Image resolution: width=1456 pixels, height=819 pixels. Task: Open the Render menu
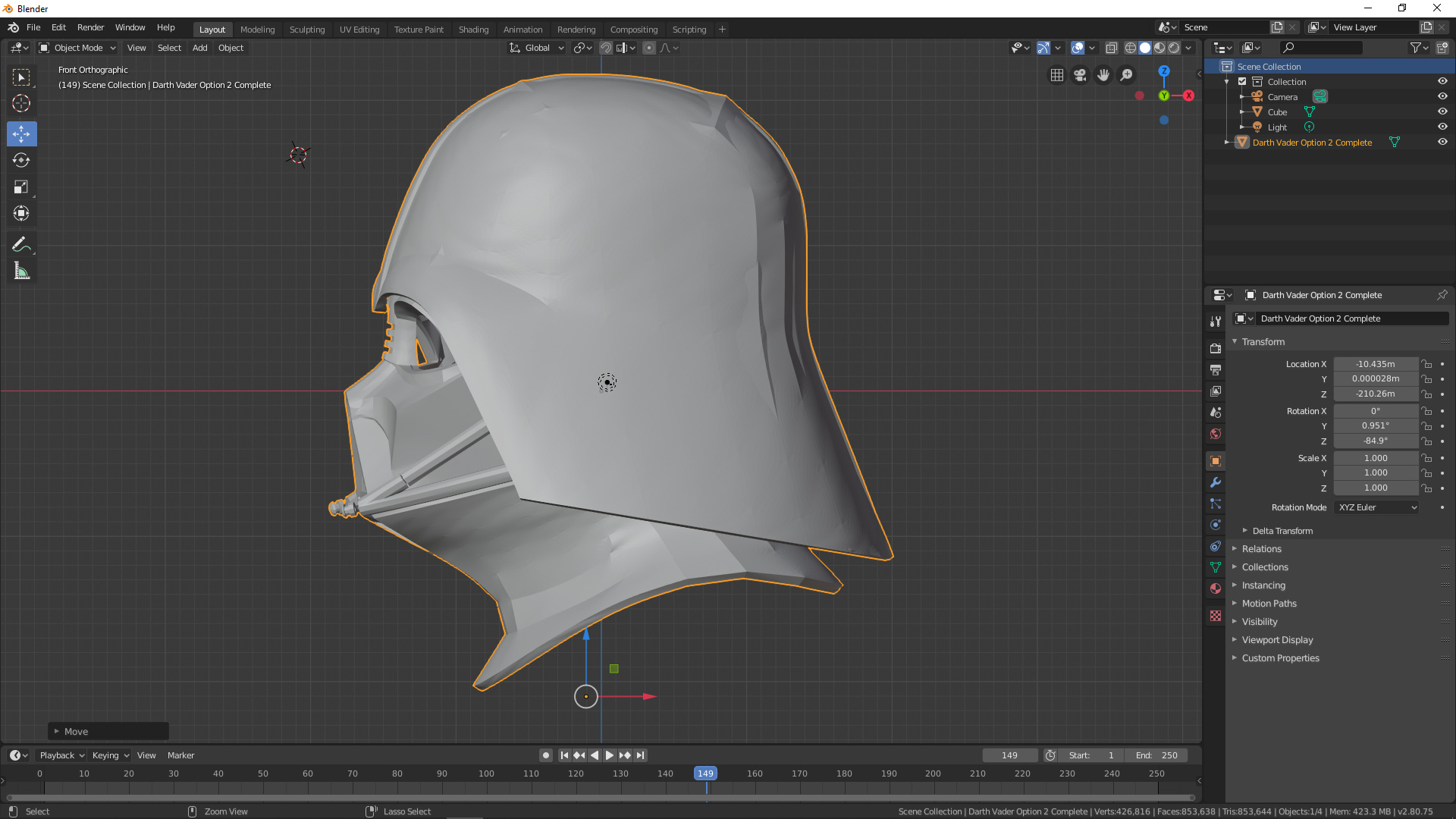90,27
